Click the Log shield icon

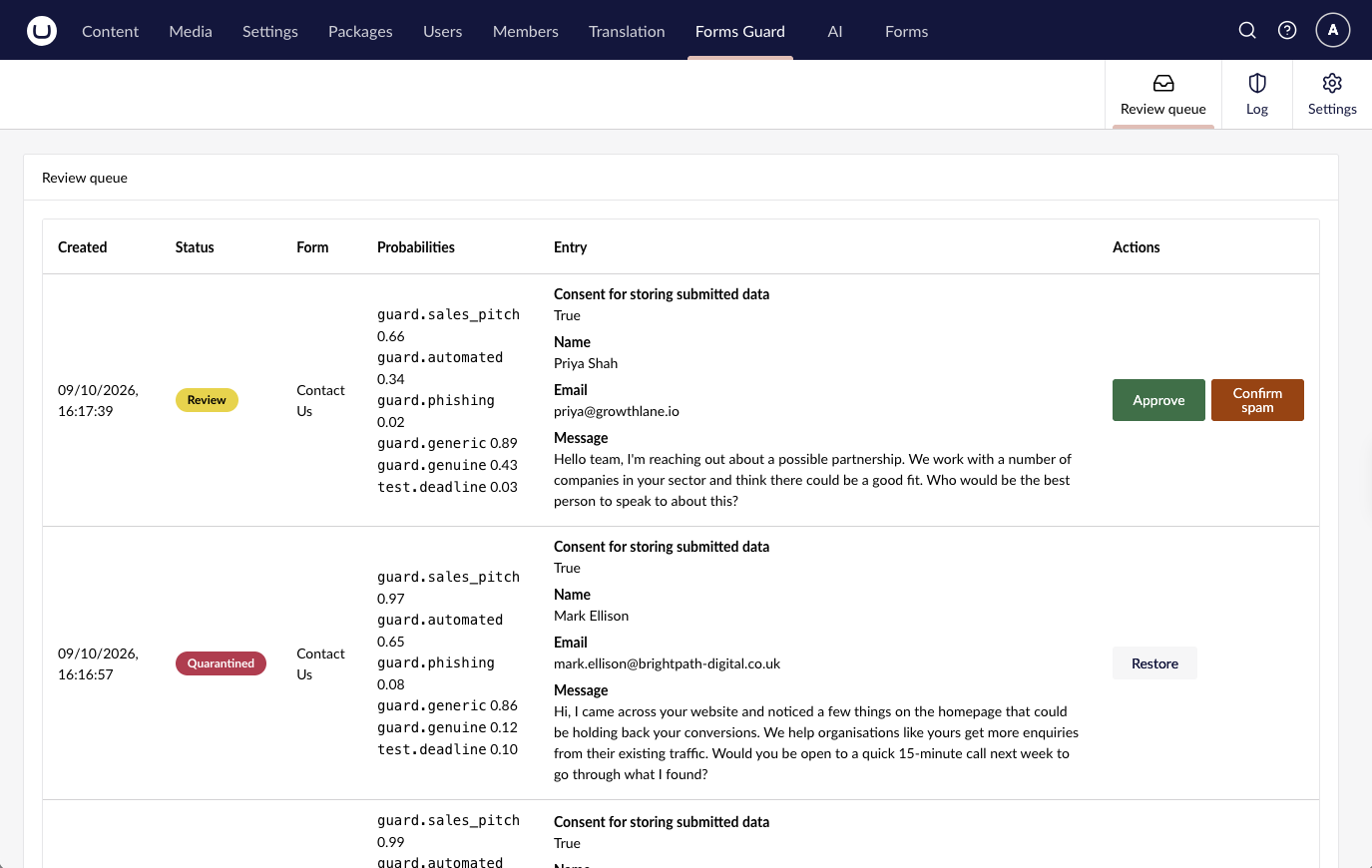click(x=1257, y=83)
